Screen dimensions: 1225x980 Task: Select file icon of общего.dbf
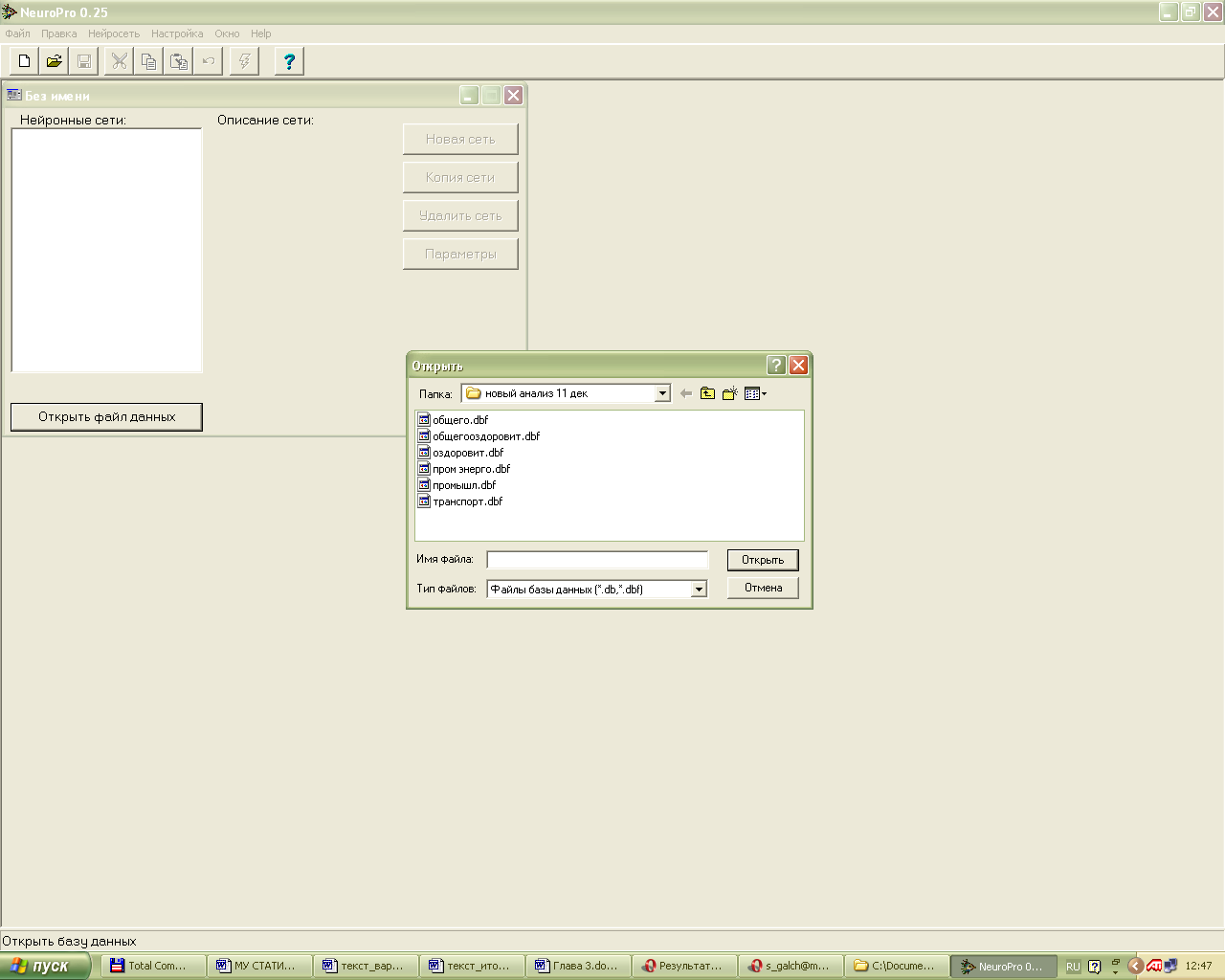[424, 419]
